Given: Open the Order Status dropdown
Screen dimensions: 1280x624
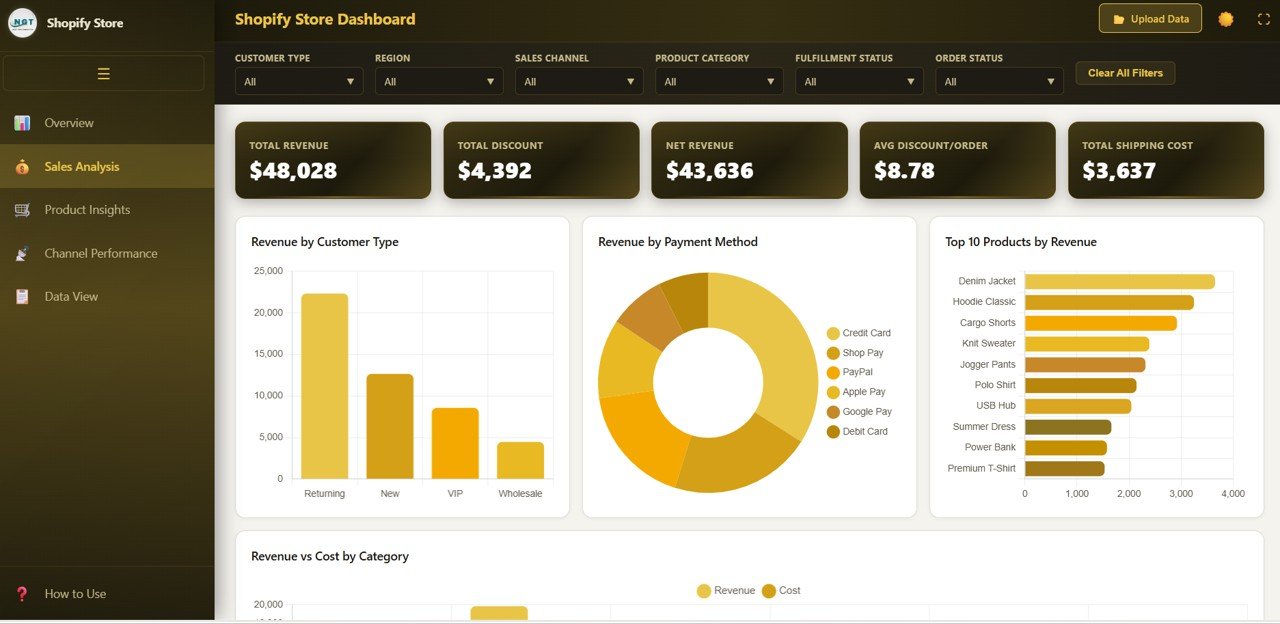Looking at the screenshot, I should click(998, 81).
